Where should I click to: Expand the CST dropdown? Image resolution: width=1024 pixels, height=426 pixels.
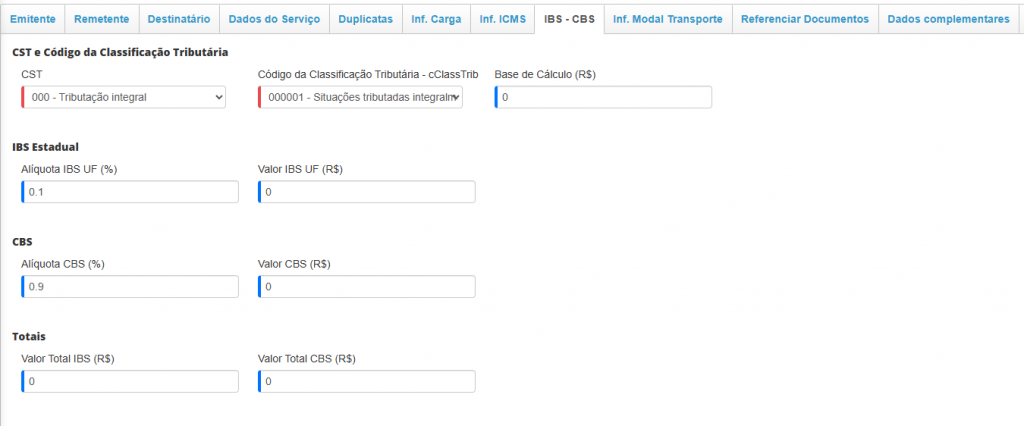[124, 97]
